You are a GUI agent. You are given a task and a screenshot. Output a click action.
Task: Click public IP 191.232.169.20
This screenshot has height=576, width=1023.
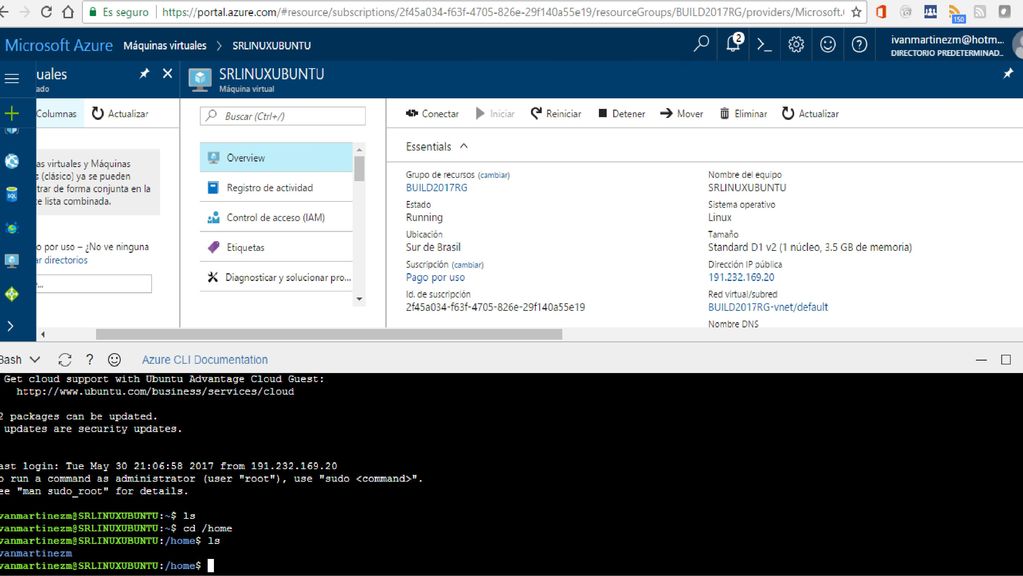pos(741,277)
